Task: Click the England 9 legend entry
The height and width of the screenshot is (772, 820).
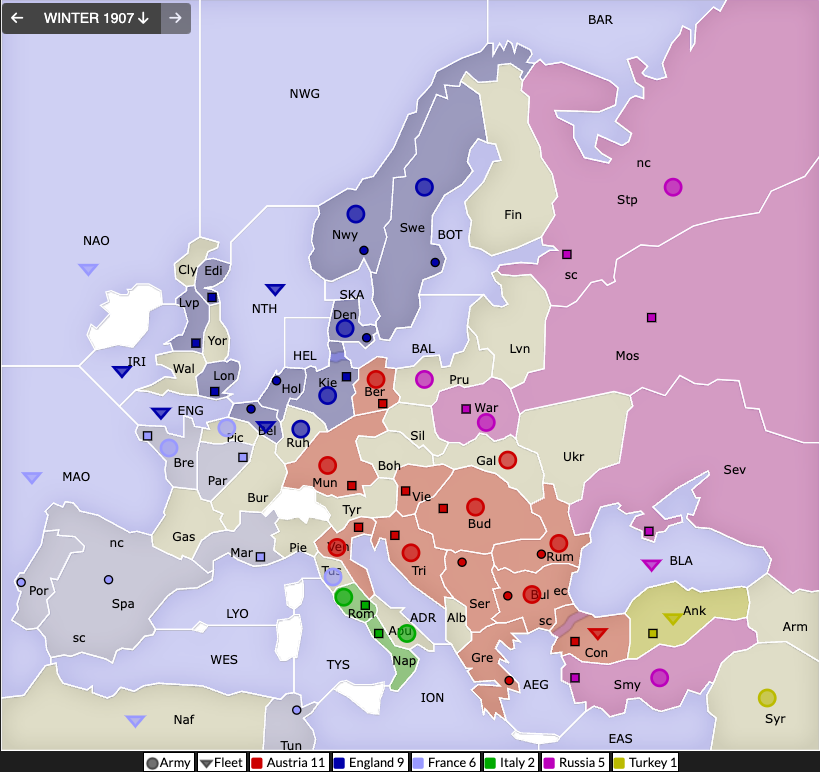Action: click(369, 763)
